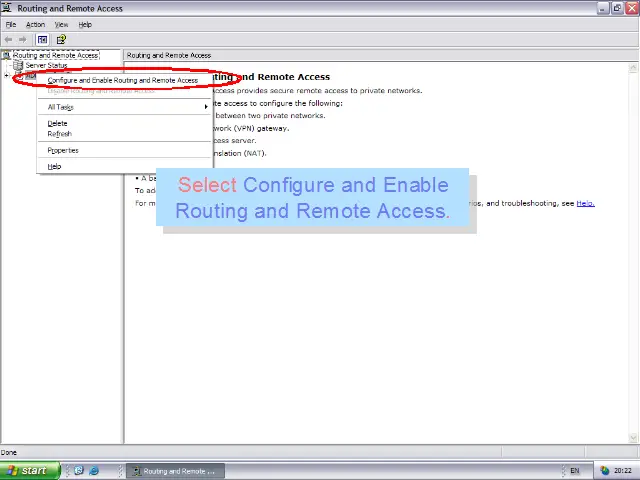Minimize the Routing and Remote Access window
This screenshot has width=640, height=480.
603,8
